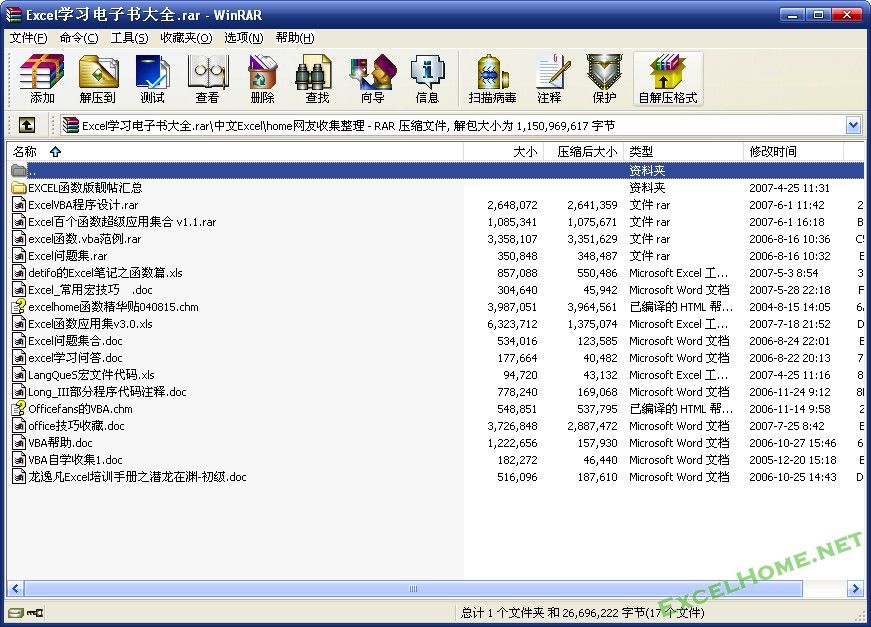Click the 查看 (View) toolbar icon
Viewport: 871px width, 627px height.
(x=207, y=79)
